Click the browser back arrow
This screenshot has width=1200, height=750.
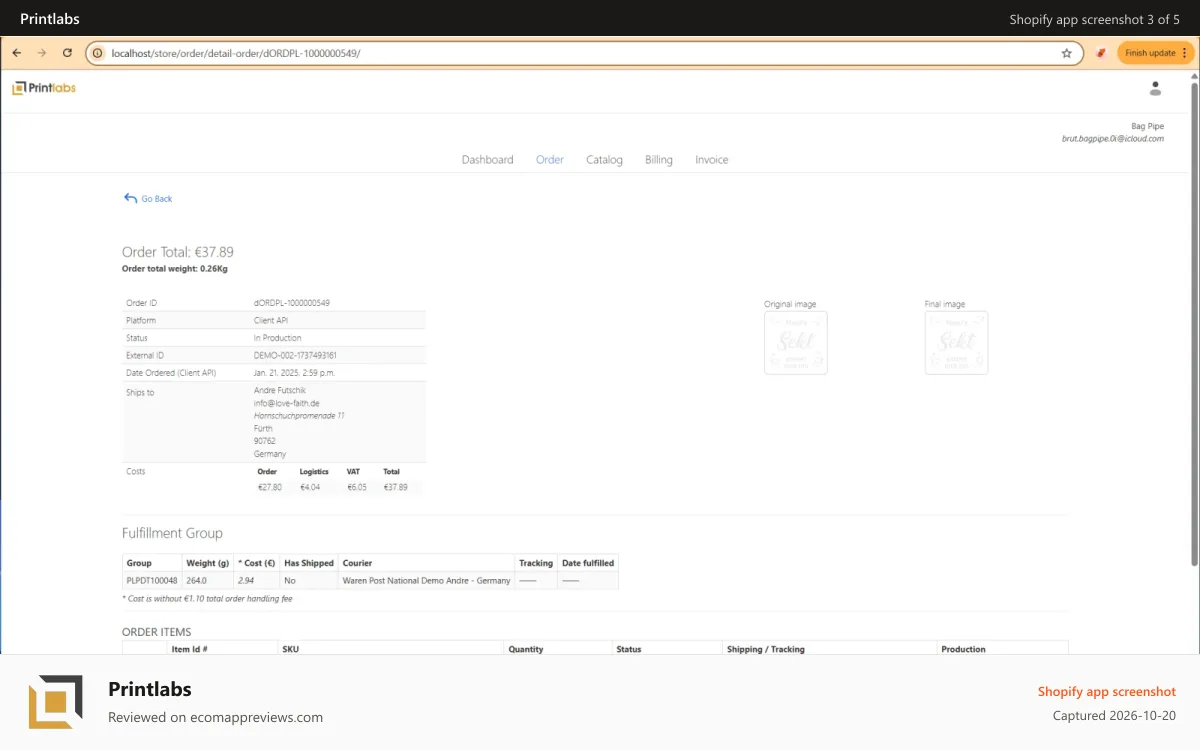tap(17, 53)
